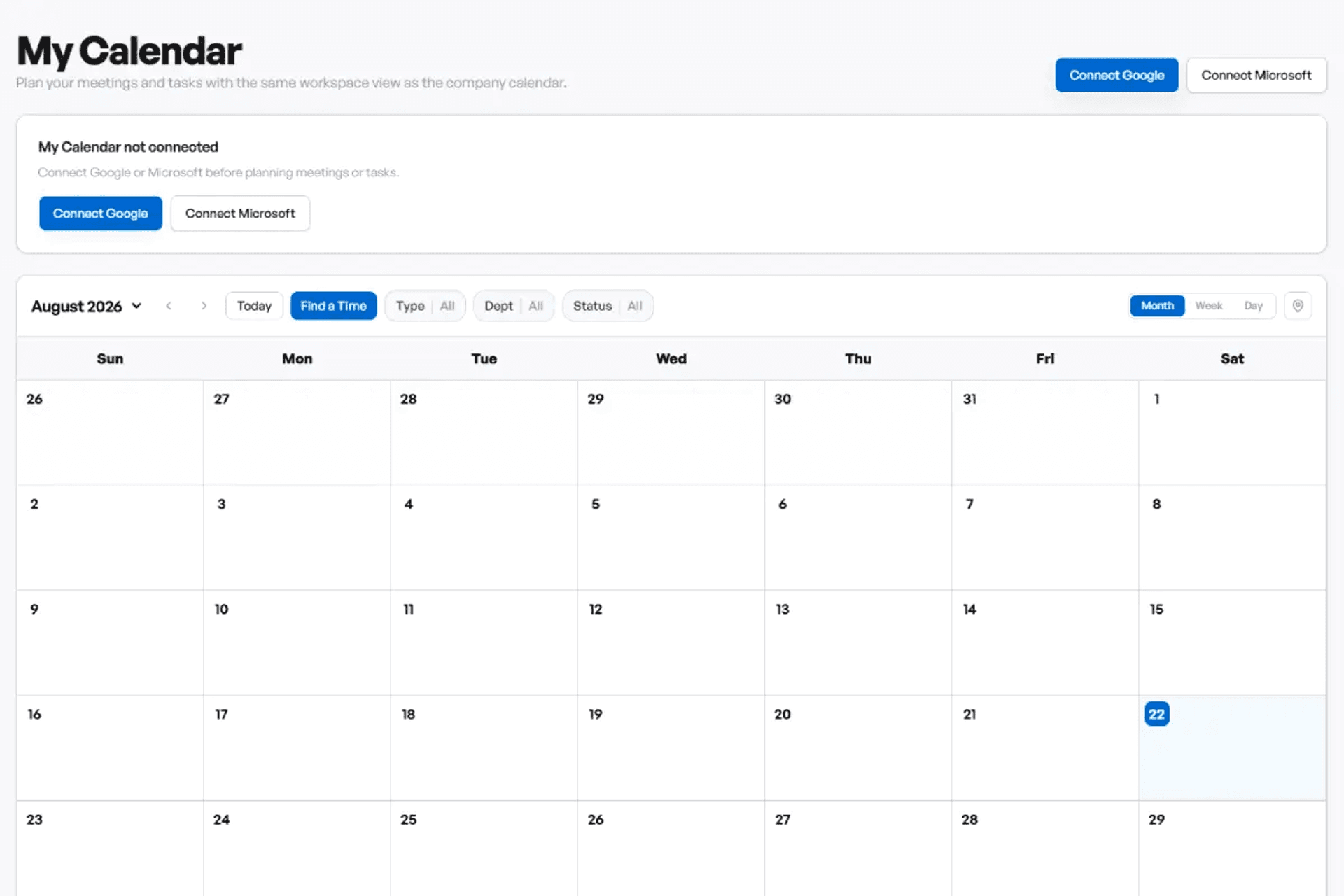Switch to Day view
The image size is (1344, 896).
tap(1253, 306)
